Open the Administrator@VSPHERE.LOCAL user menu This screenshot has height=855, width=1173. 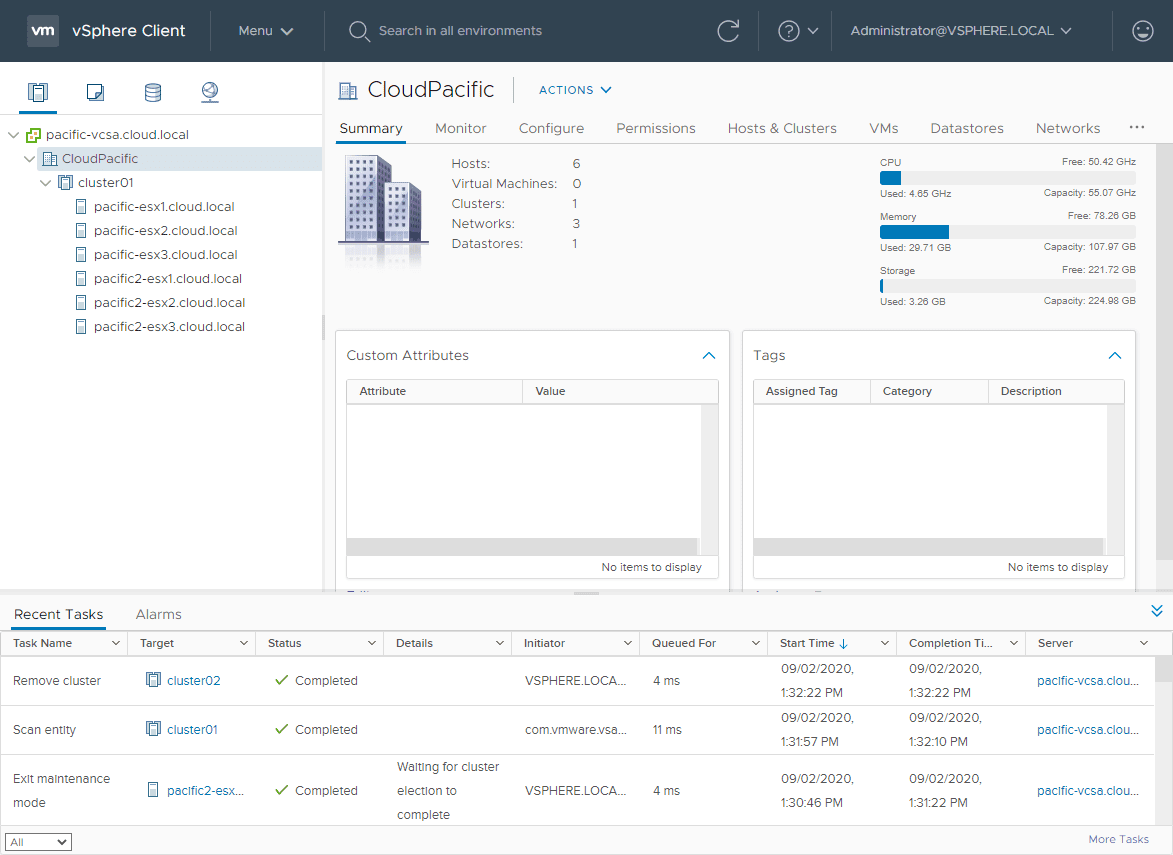point(960,31)
